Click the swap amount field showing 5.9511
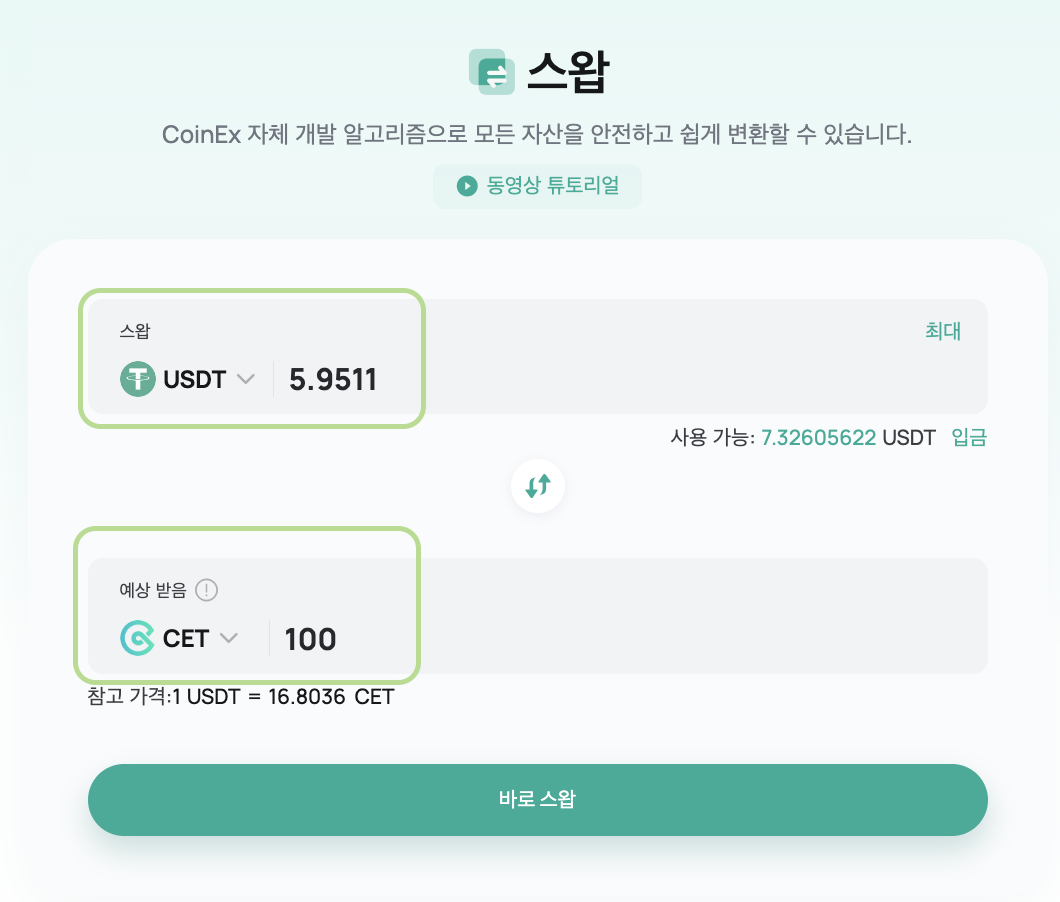The image size is (1060, 902). [629, 379]
